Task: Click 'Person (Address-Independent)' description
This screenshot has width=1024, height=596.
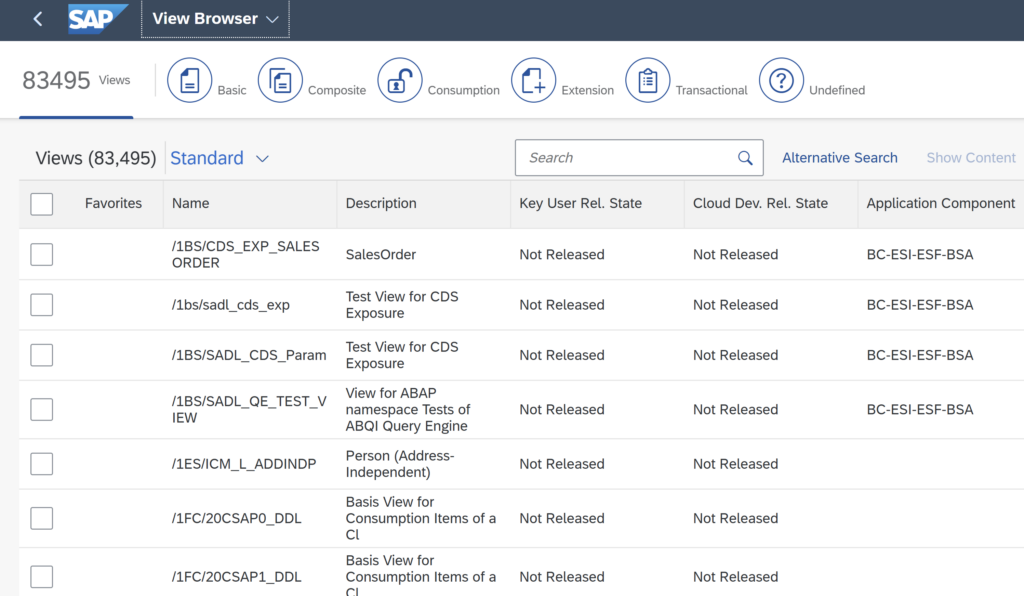Action: click(400, 464)
